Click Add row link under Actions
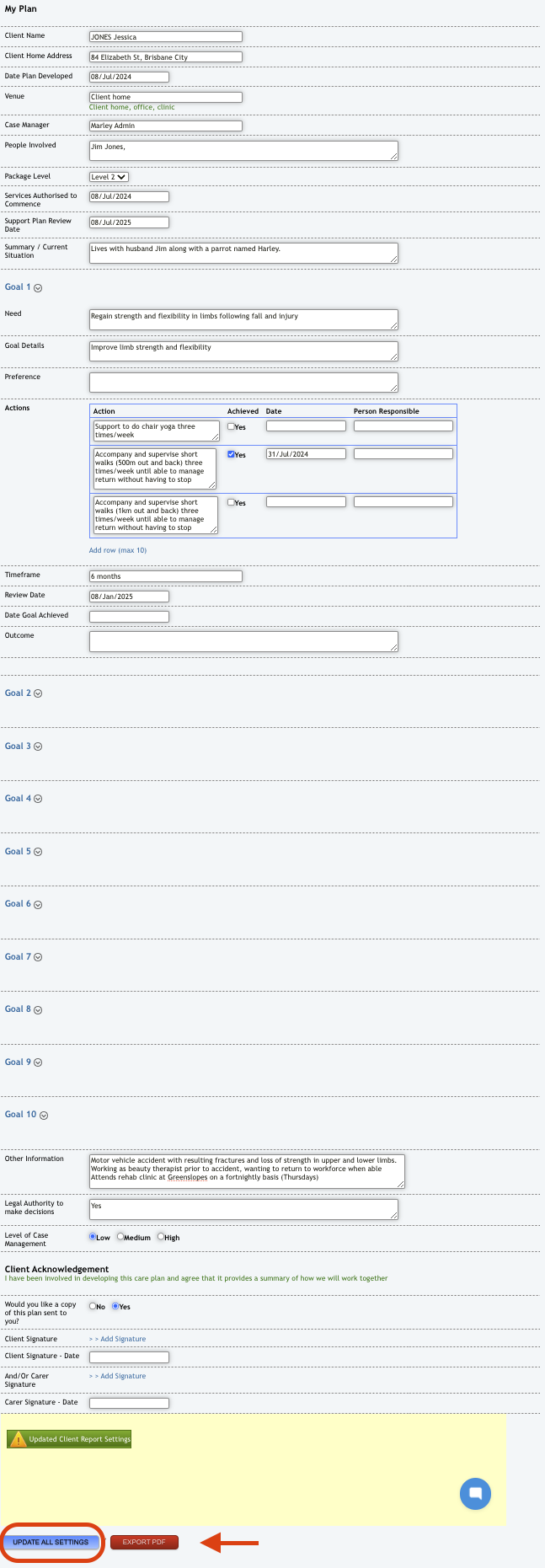Image resolution: width=545 pixels, height=1568 pixels. point(118,550)
